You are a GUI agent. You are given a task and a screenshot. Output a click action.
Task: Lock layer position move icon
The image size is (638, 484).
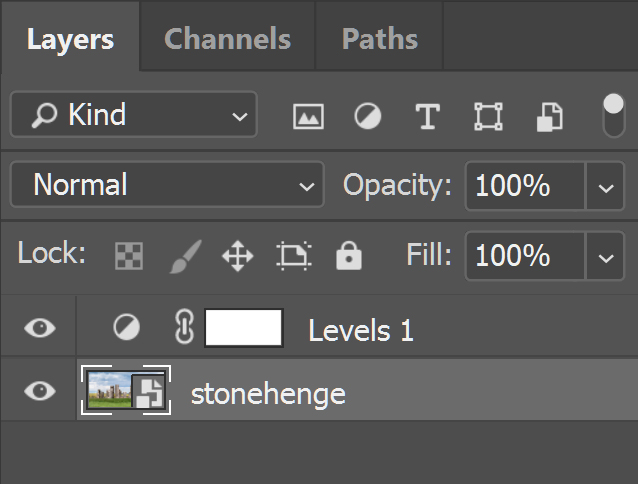point(238,256)
